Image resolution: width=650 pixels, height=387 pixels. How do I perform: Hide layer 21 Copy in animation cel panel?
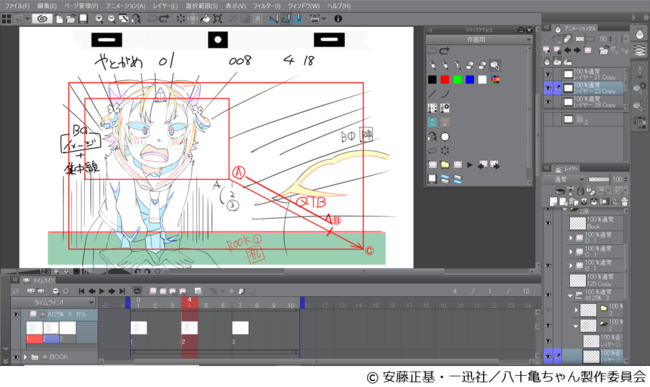coord(548,75)
